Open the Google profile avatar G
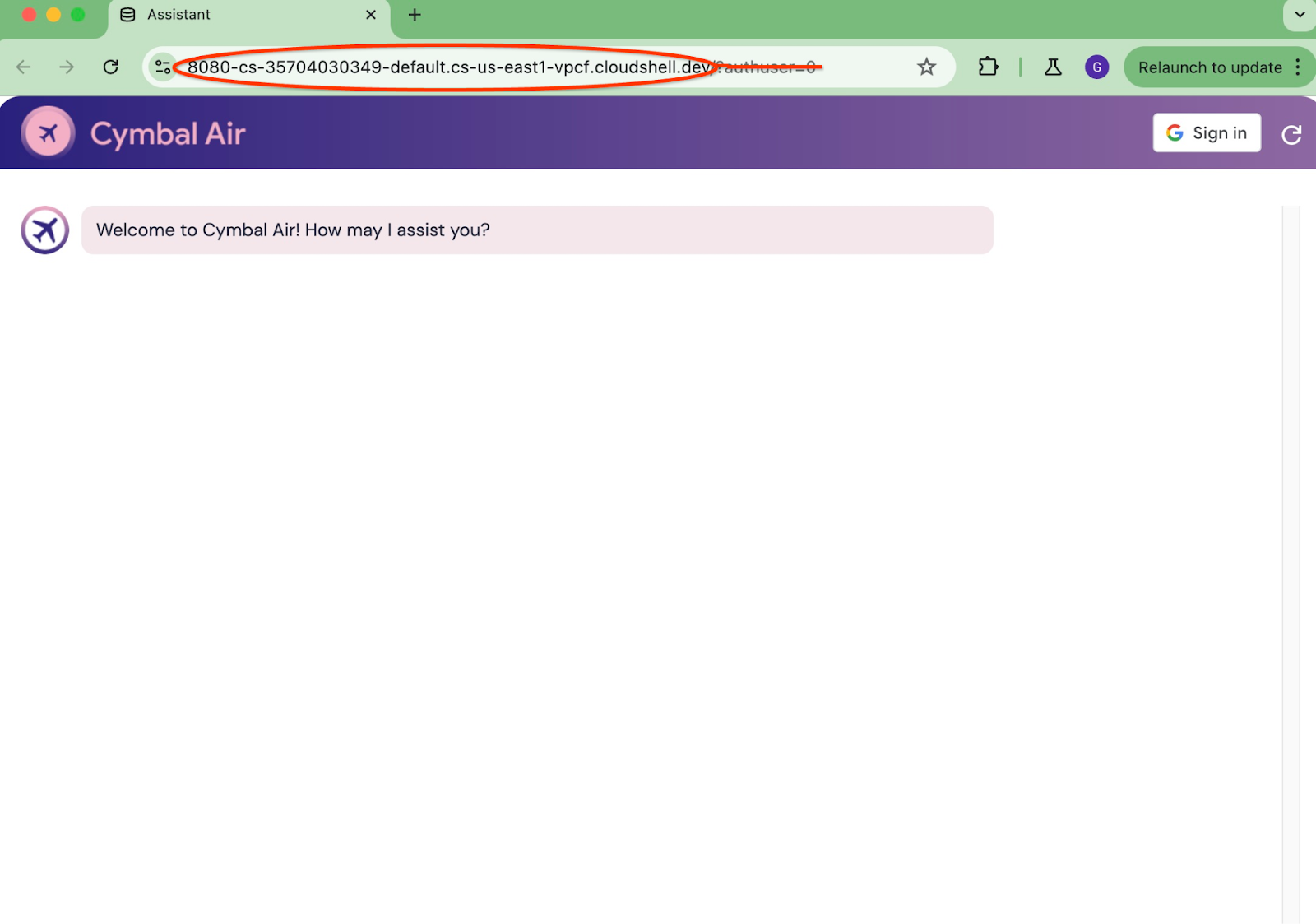The image size is (1316, 924). coord(1096,67)
